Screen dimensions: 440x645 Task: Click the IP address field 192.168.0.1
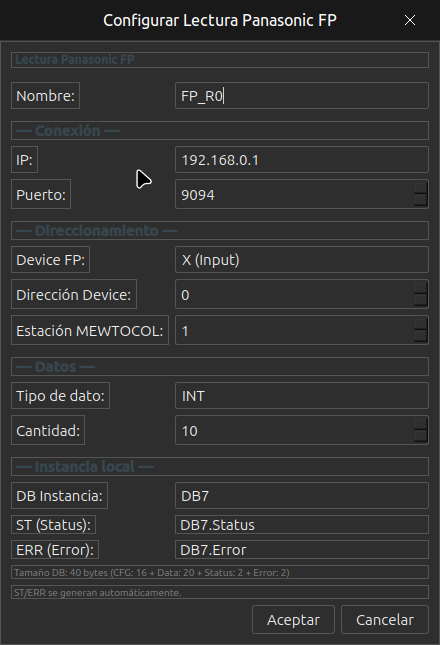click(x=302, y=160)
